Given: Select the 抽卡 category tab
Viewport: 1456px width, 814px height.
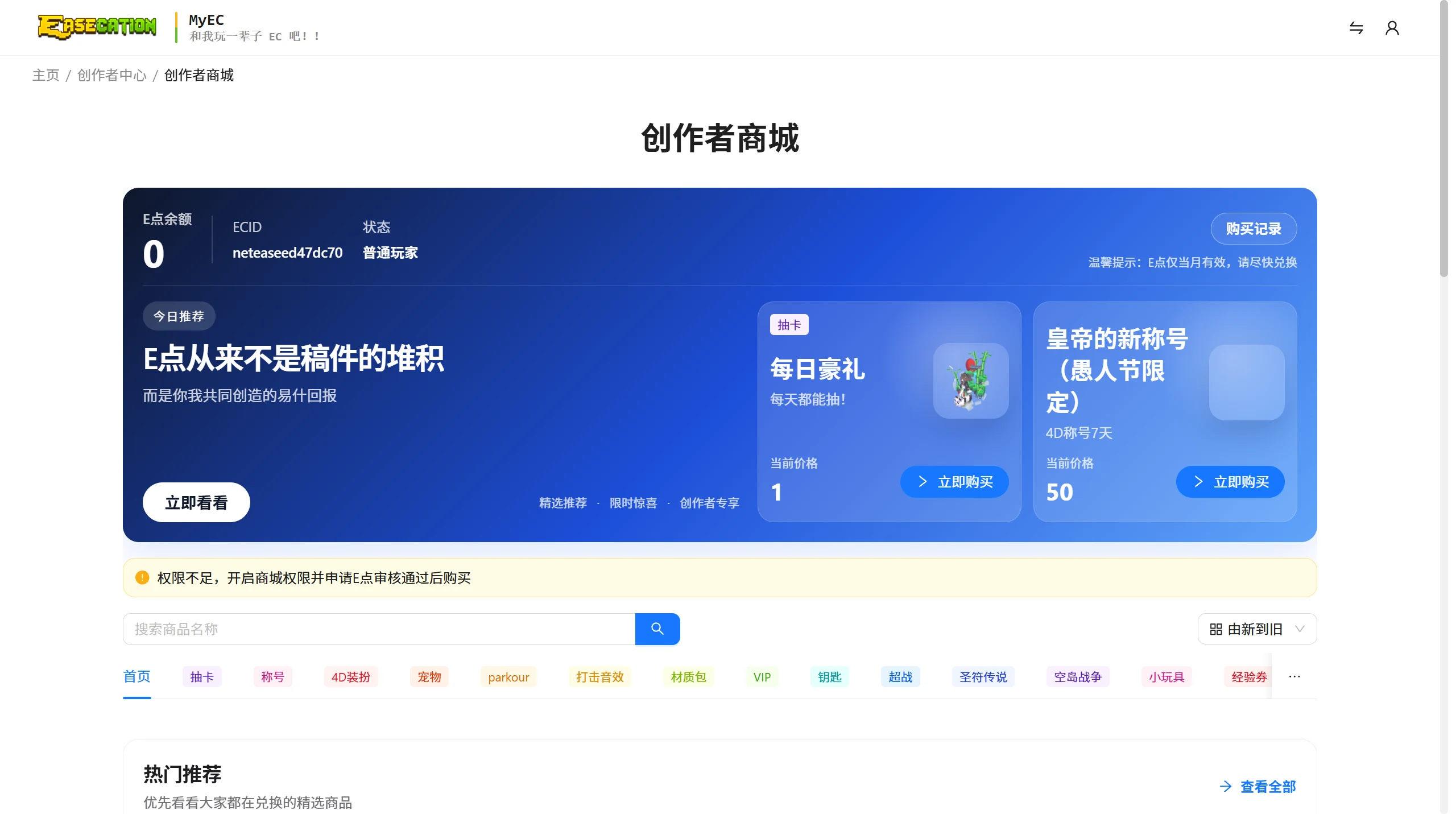Looking at the screenshot, I should coord(202,677).
